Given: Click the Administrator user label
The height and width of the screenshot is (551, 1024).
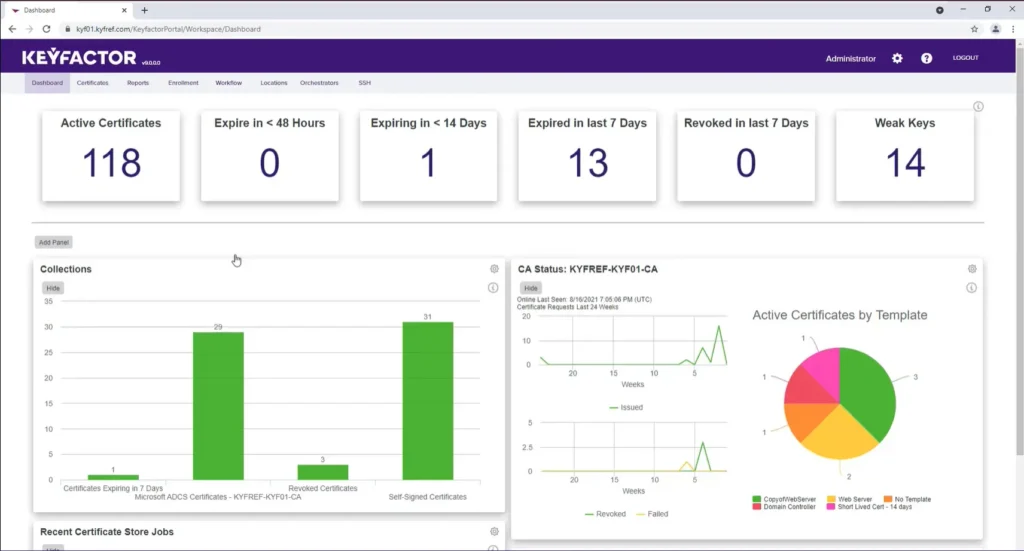Looking at the screenshot, I should (x=850, y=59).
